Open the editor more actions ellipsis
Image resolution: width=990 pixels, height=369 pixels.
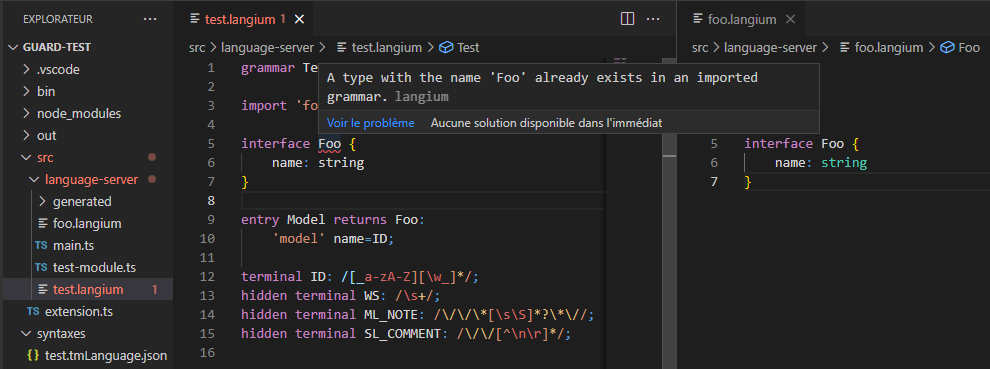pos(653,20)
